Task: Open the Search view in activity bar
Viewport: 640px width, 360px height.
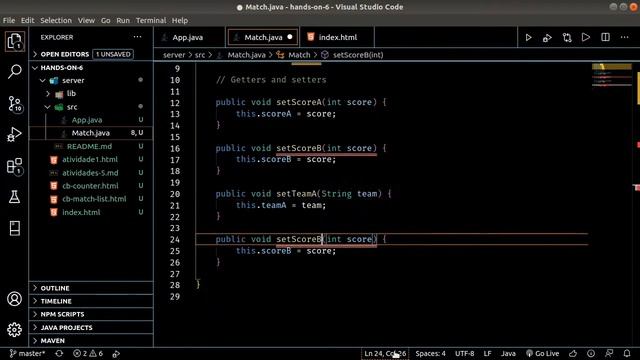Action: point(15,71)
